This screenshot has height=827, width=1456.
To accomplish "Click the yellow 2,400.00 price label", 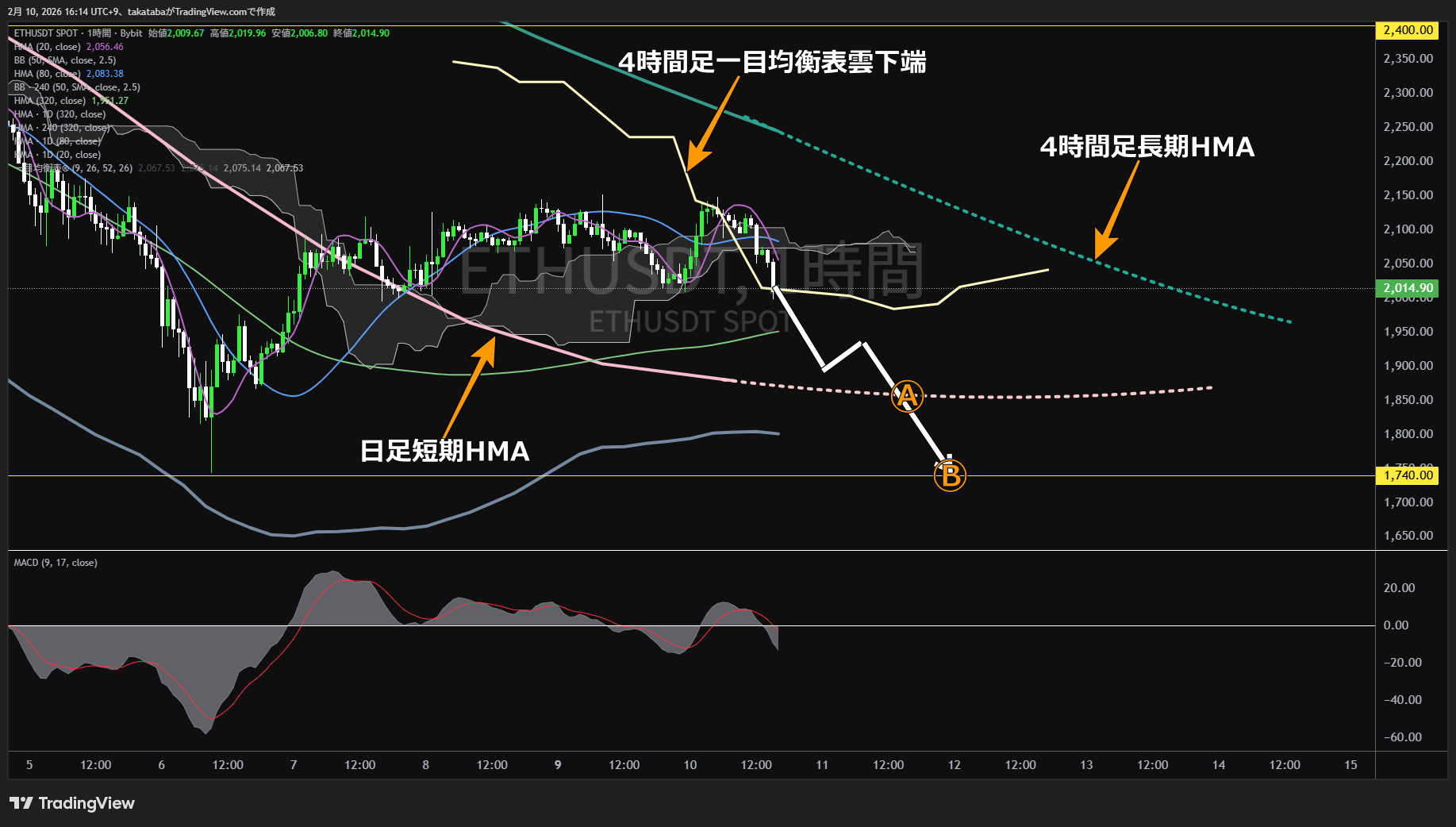I will (1408, 30).
